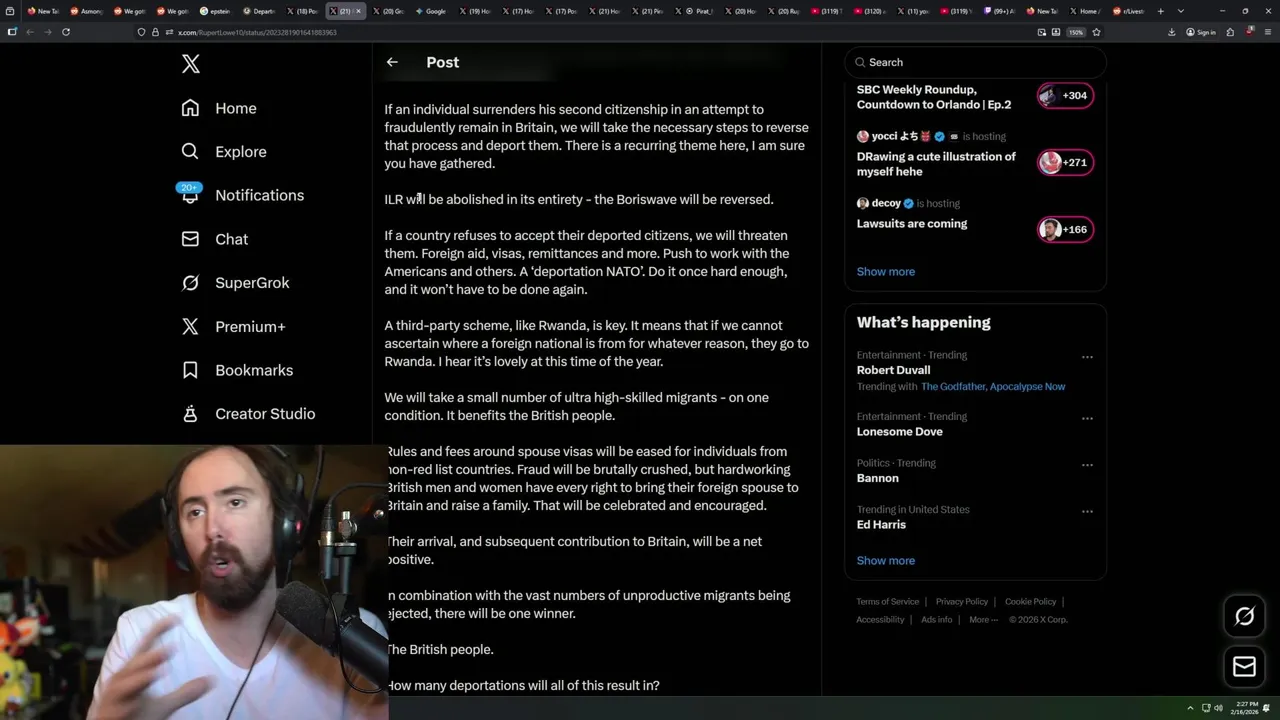The image size is (1280, 720).
Task: Click browser forward navigation arrow
Action: point(47,32)
